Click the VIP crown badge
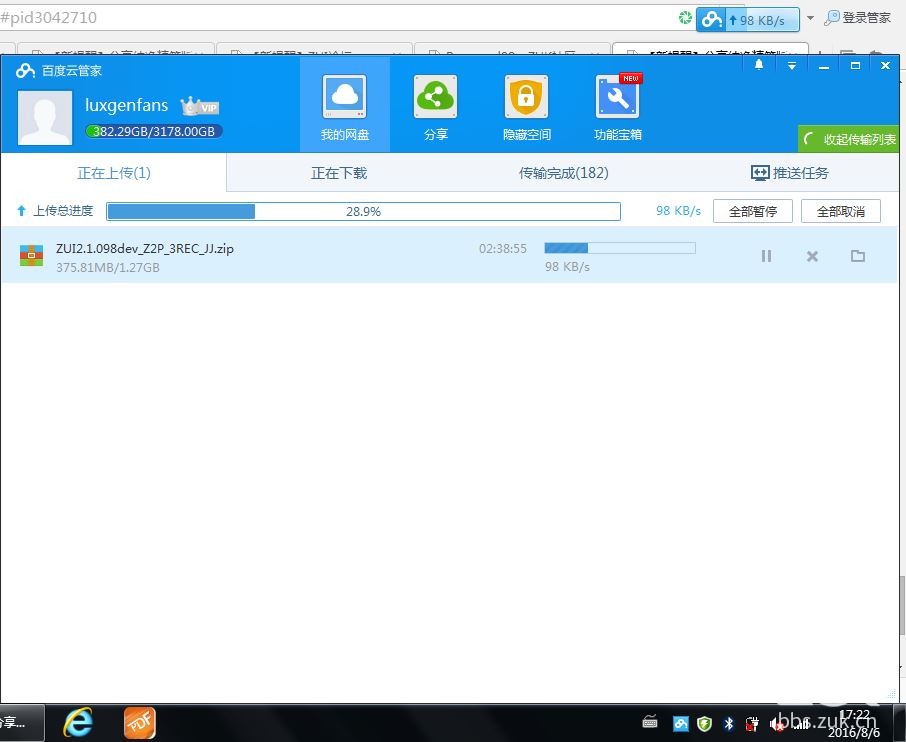 point(199,107)
